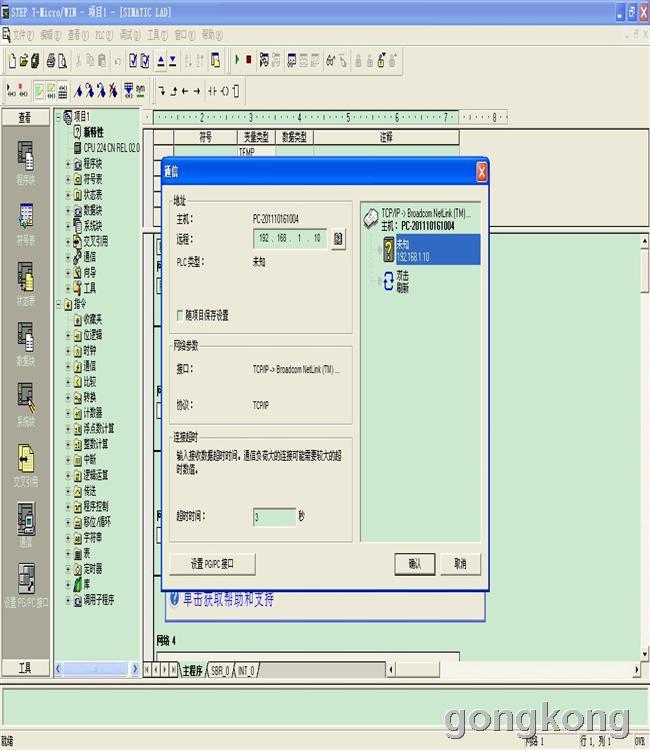This screenshot has width=650, height=750.
Task: Open Cross Reference from the view sidebar
Action: (25, 465)
